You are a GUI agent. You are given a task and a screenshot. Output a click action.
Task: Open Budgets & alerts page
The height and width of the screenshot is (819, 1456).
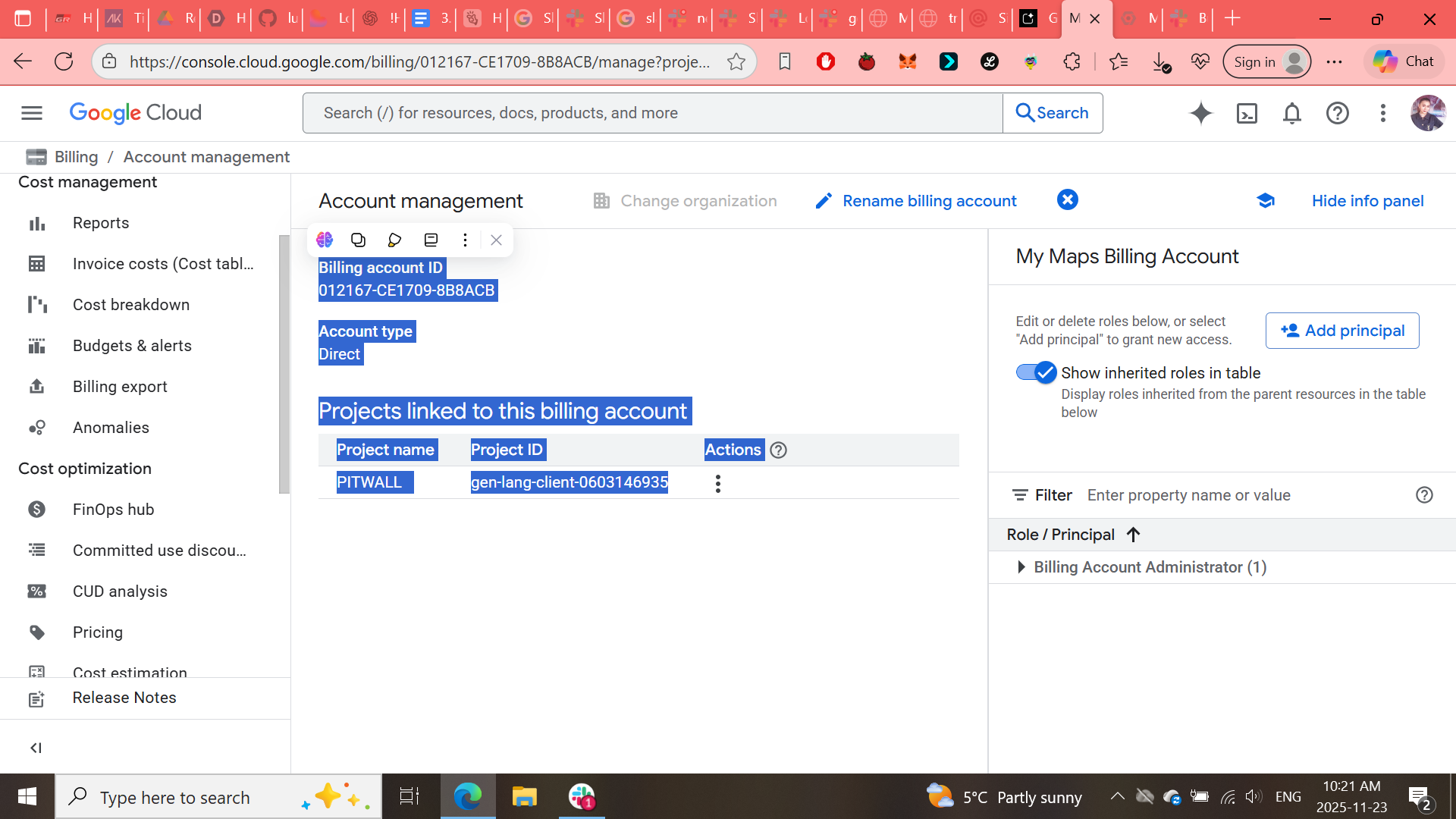[132, 346]
